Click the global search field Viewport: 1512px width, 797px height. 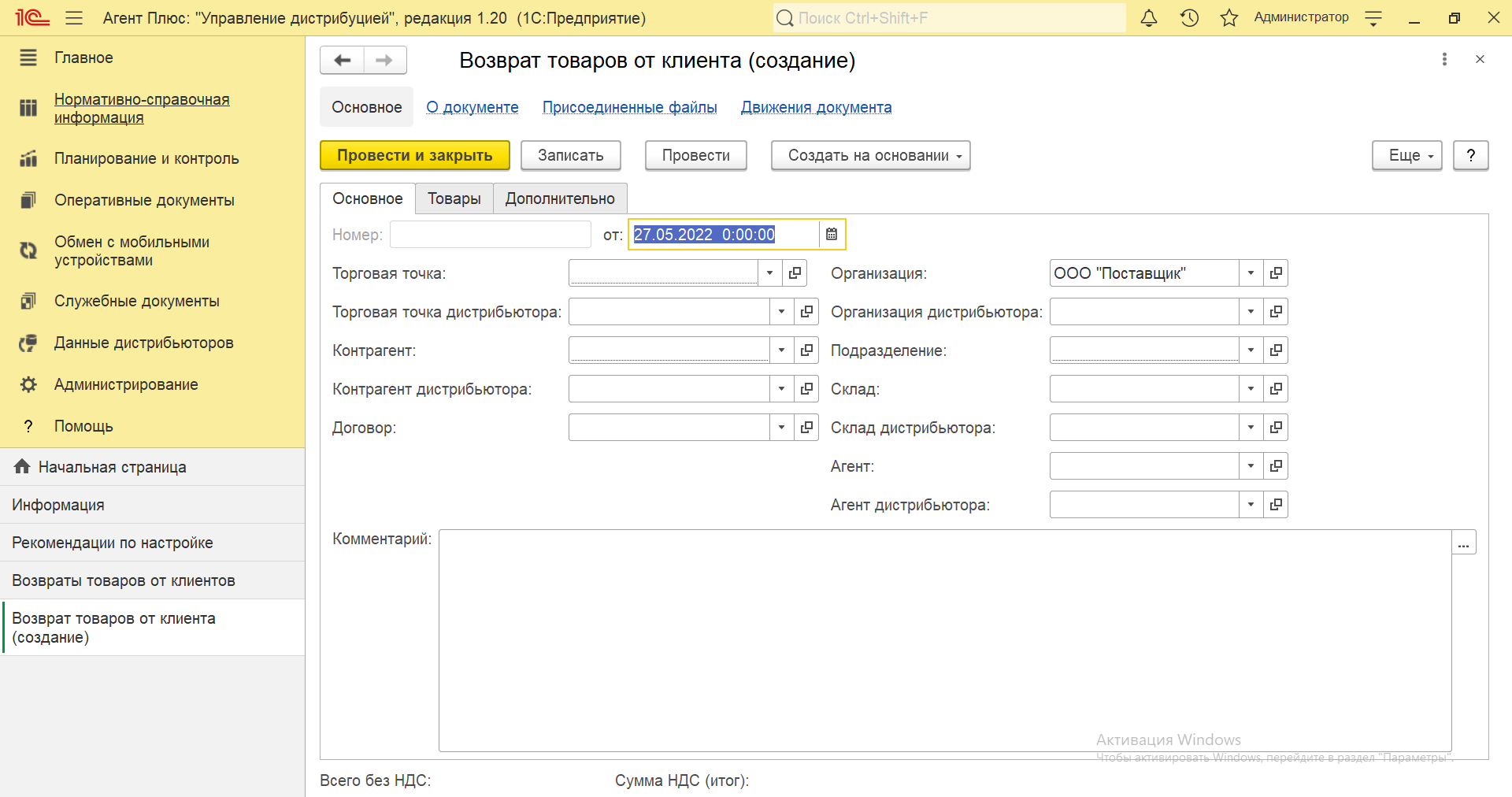point(949,17)
